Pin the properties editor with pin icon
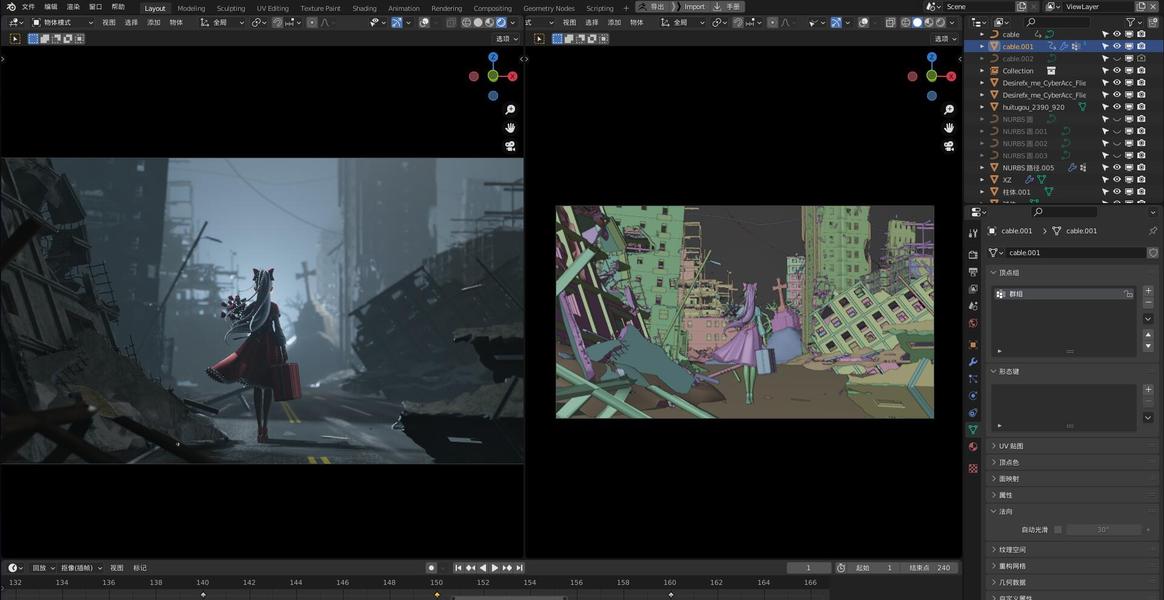Image resolution: width=1164 pixels, height=600 pixels. [x=1153, y=231]
